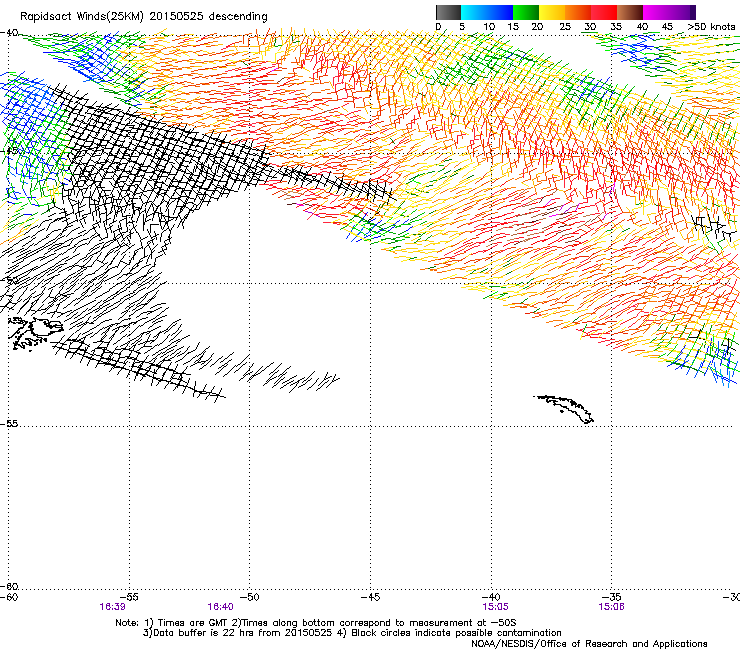Click the '-50' longitude axis label at bottom
Viewport: 740px width, 650px height.
click(x=250, y=597)
